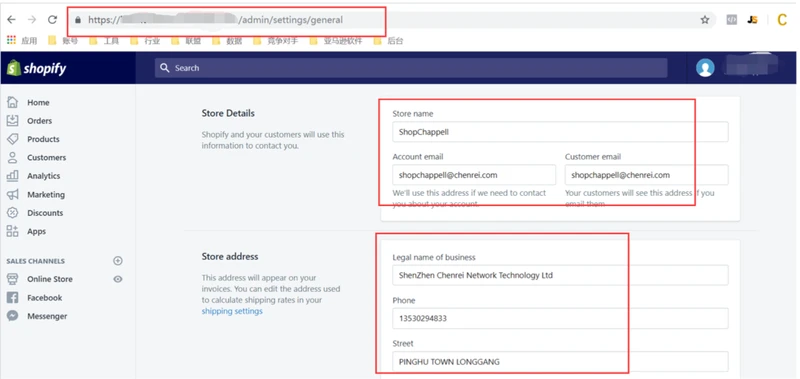
Task: Click the Facebook channel icon
Action: (12, 297)
